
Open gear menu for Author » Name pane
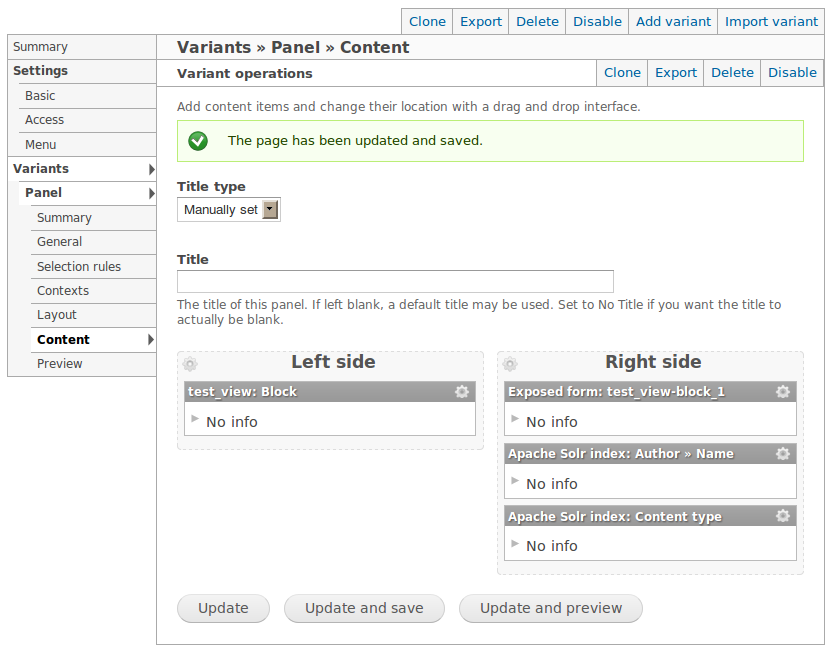(x=782, y=453)
